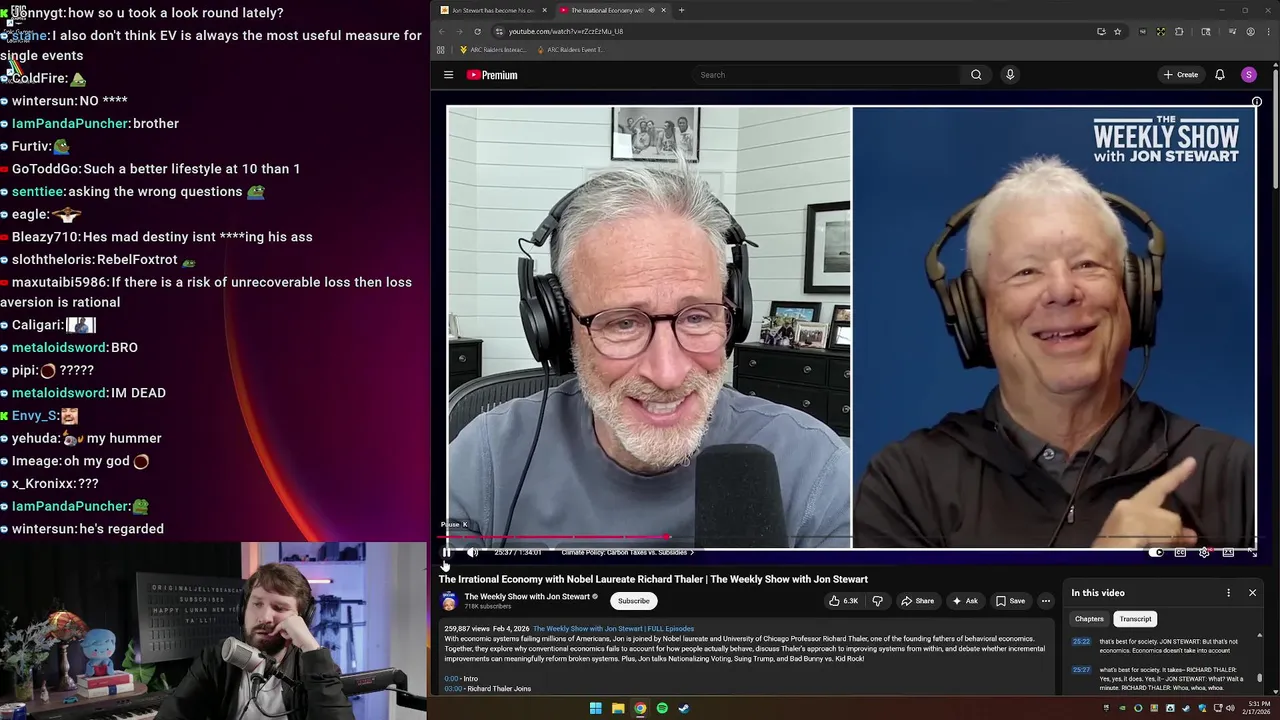Viewport: 1280px width, 720px height.
Task: Like the video (6.3K thumbs up)
Action: 843,601
